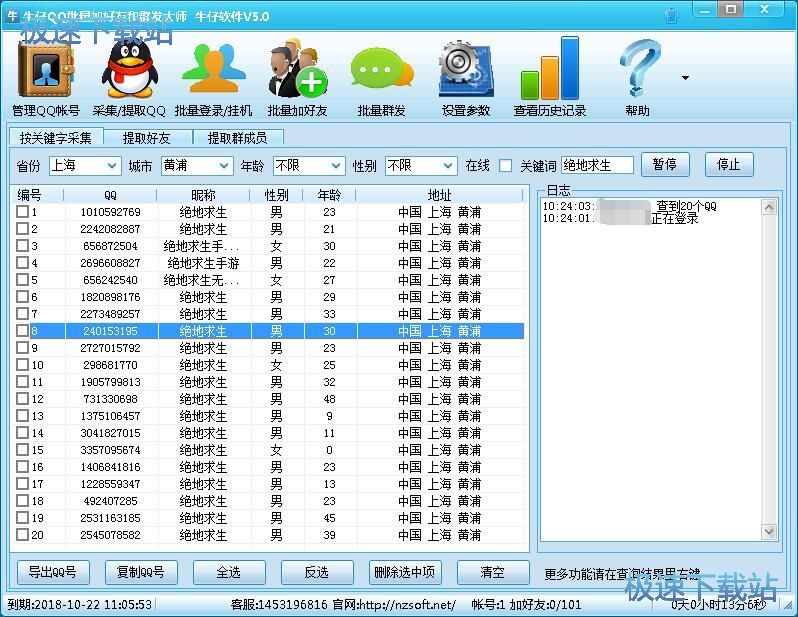The width and height of the screenshot is (798, 617).
Task: Click the app icon in title bar
Action: click(12, 15)
